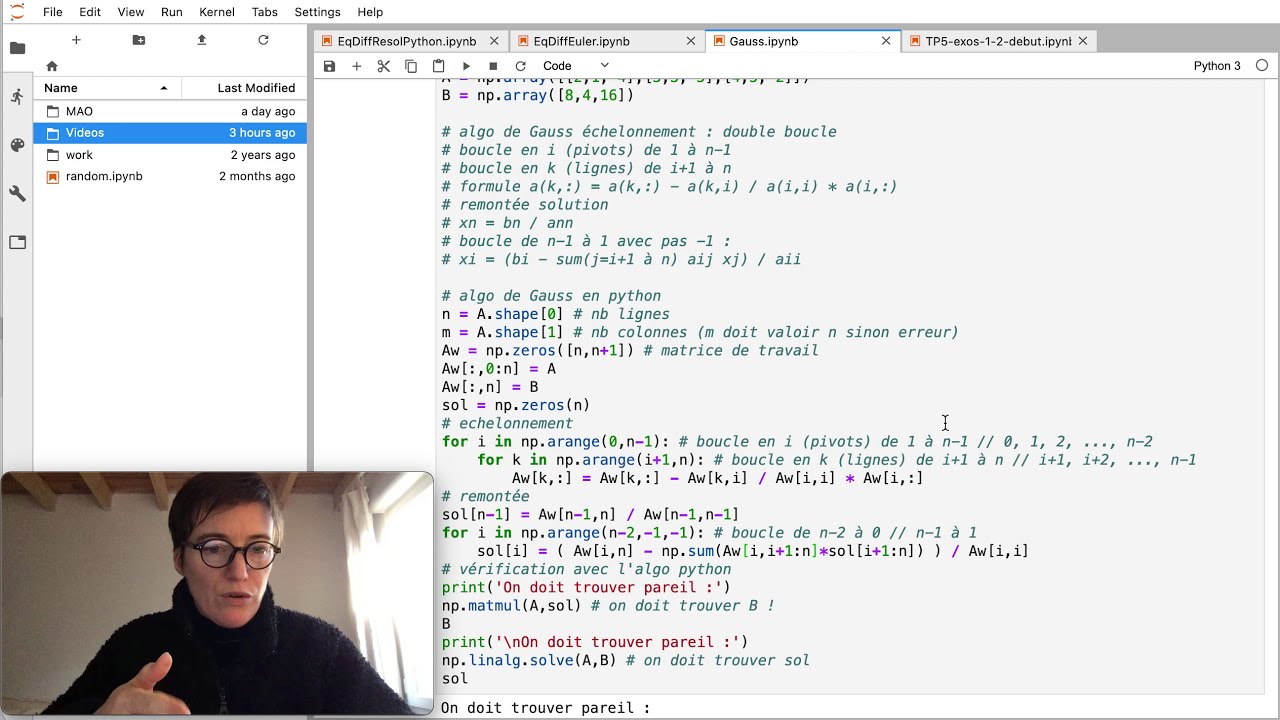Screen dimensions: 1280x720
Task: Click the '# remontée' comment line
Action: [x=486, y=496]
